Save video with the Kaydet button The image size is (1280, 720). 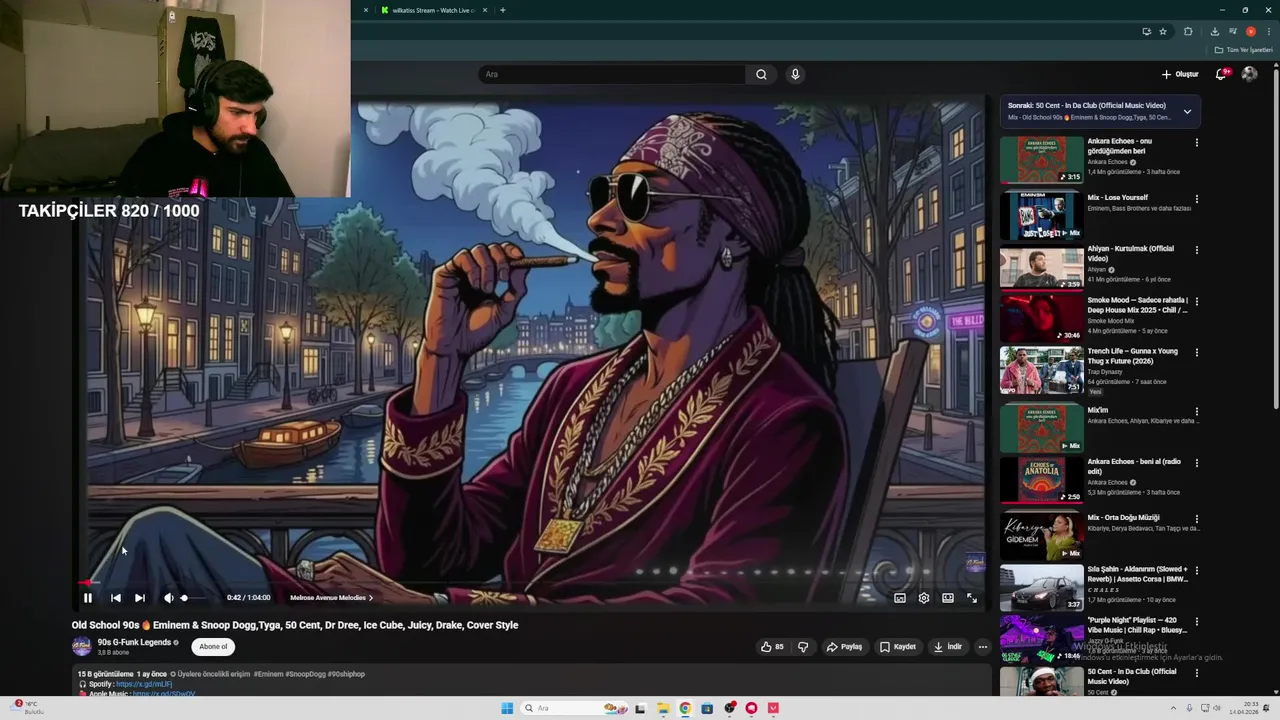898,647
